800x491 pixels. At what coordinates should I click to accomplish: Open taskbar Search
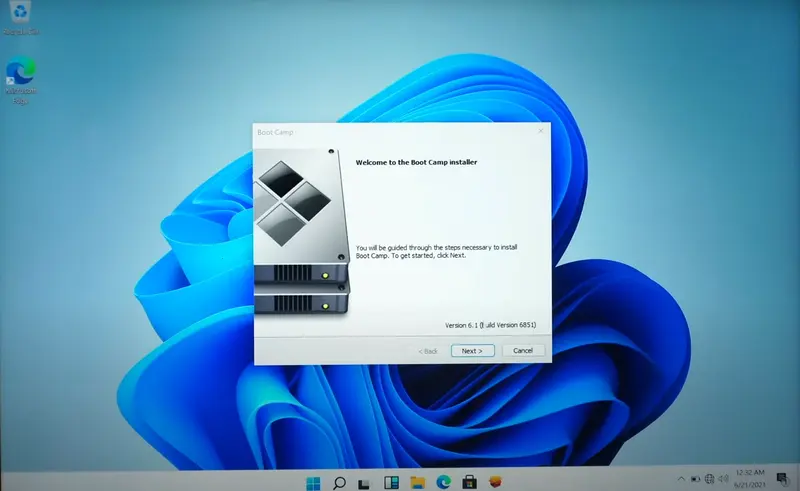pos(339,482)
